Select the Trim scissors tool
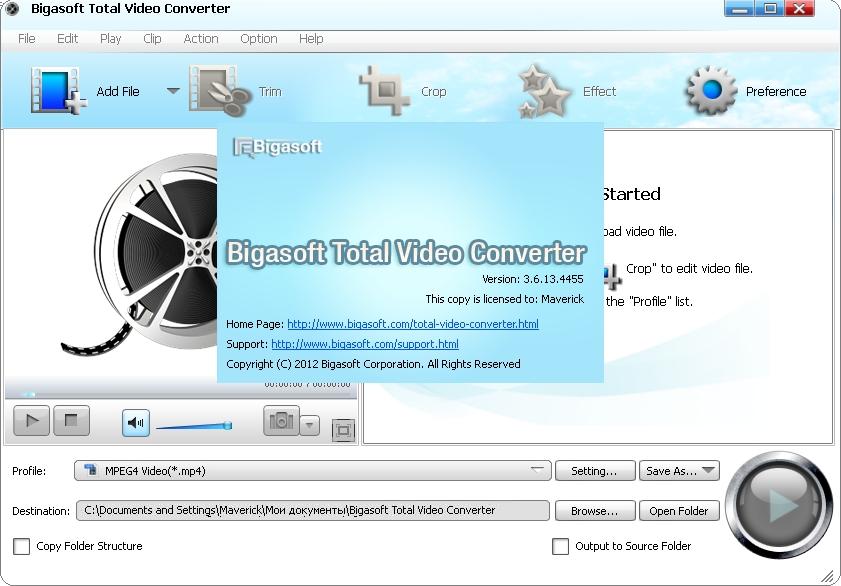841x586 pixels. 220,91
